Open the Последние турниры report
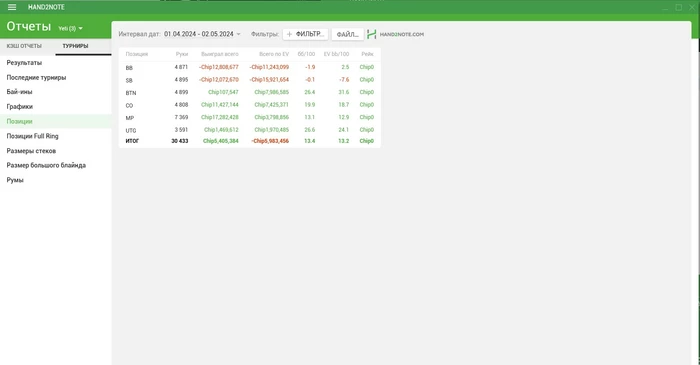The width and height of the screenshot is (700, 365). 36,78
